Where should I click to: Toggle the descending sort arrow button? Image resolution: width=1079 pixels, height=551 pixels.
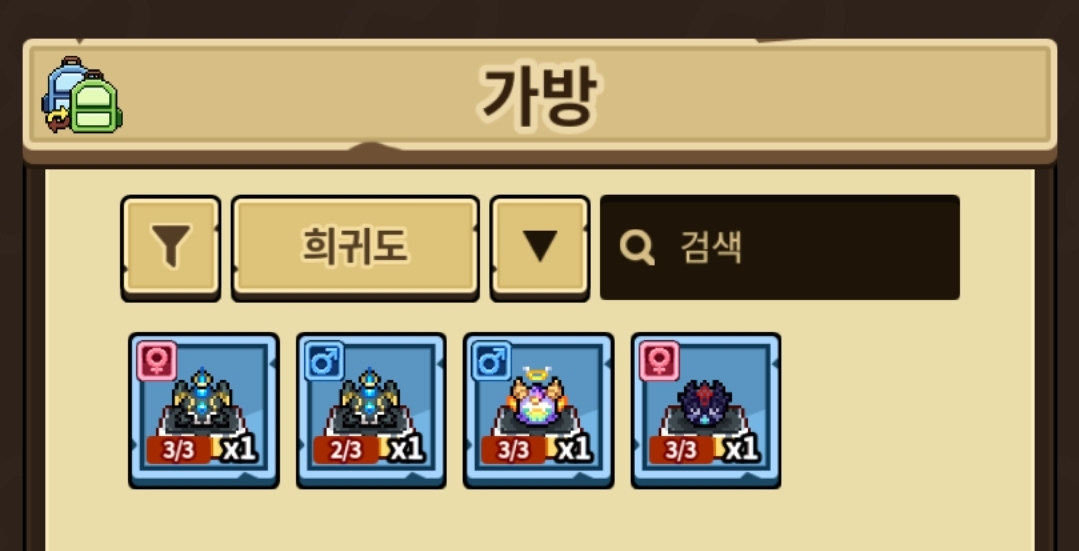540,248
